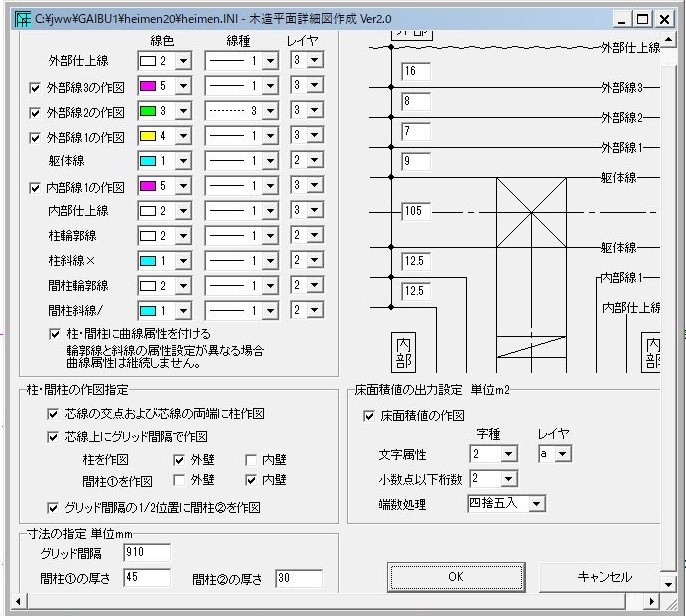Viewport: 686px width, 616px height.
Task: Check 柱を作図 内壁 checkbox
Action: pyautogui.click(x=251, y=460)
